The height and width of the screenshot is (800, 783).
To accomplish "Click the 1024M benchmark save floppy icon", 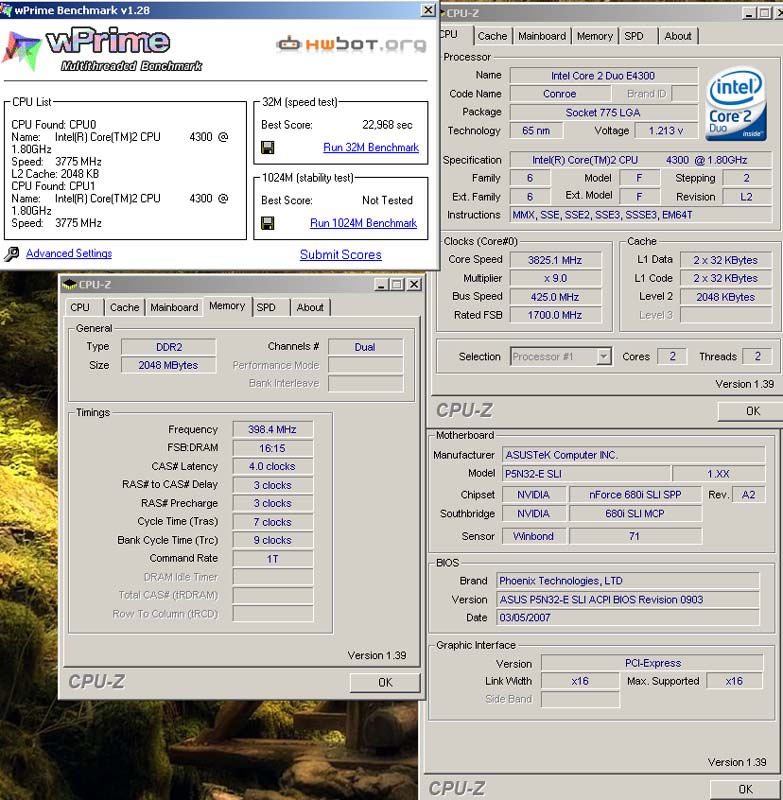I will (x=267, y=223).
